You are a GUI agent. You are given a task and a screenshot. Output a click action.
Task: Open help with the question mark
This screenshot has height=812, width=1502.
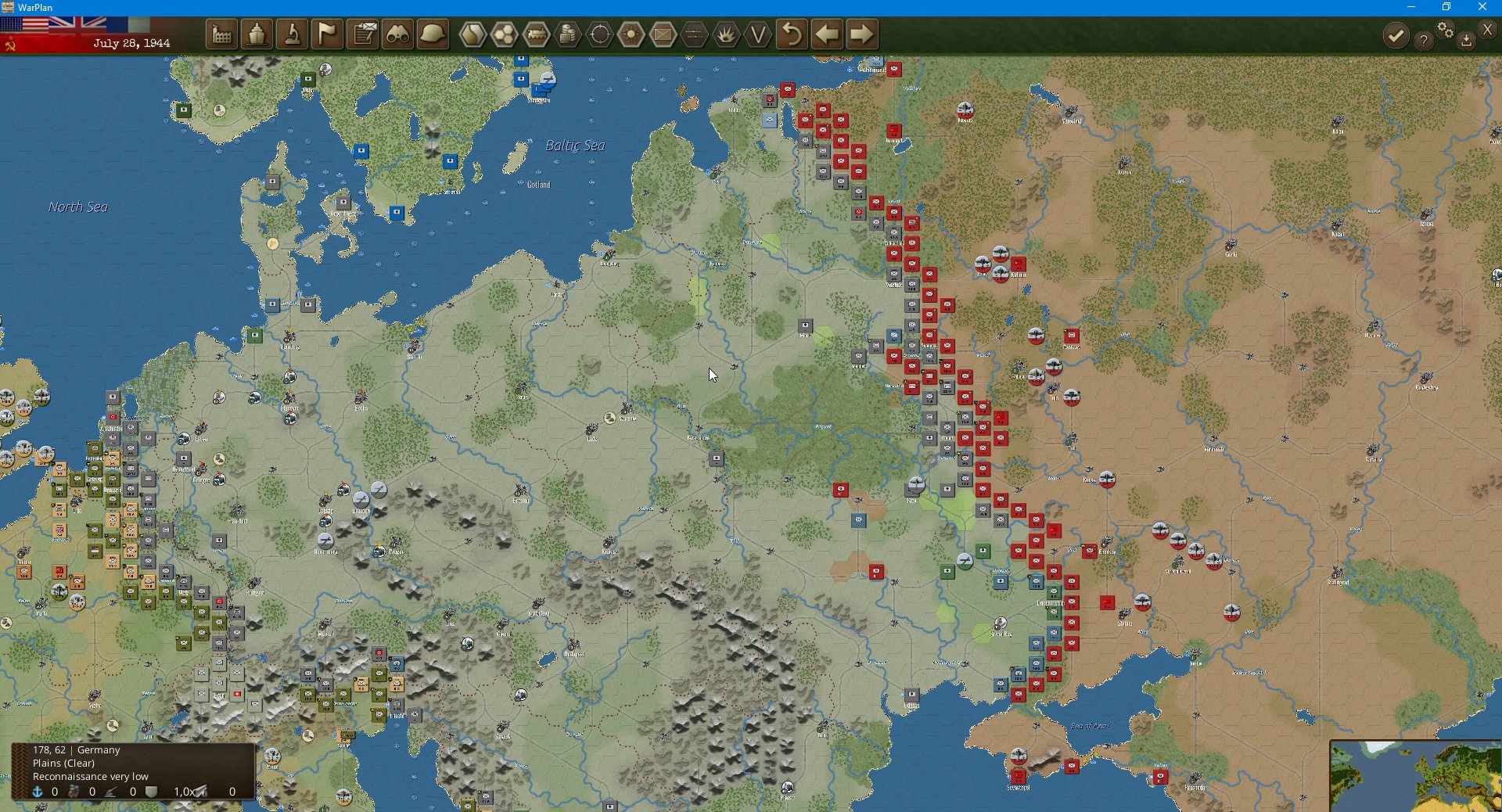click(x=1424, y=41)
